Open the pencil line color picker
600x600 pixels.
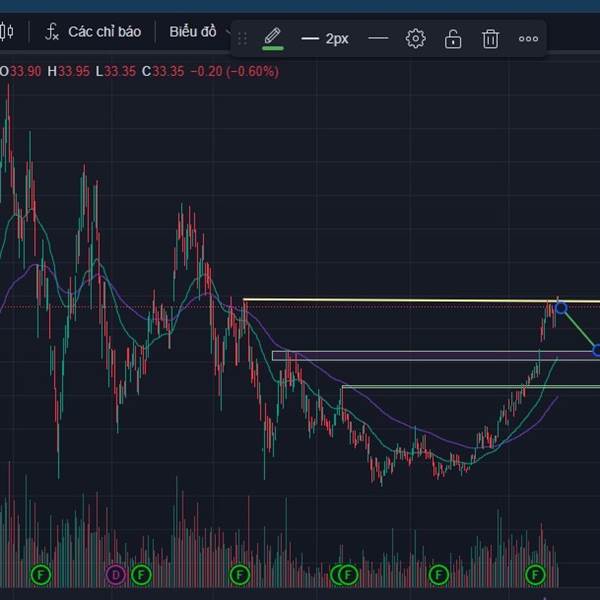tap(272, 39)
